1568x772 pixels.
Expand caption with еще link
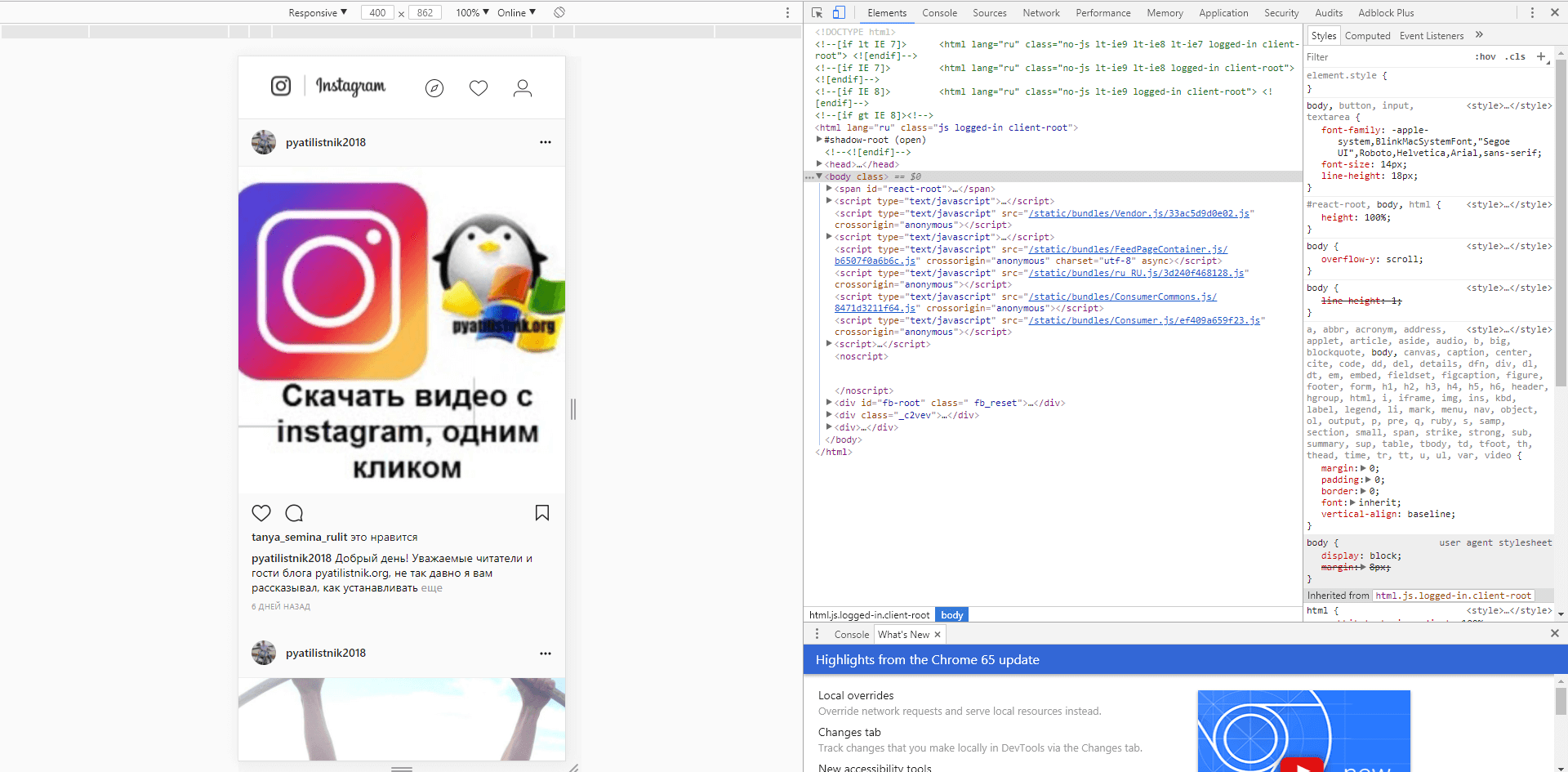(x=431, y=588)
